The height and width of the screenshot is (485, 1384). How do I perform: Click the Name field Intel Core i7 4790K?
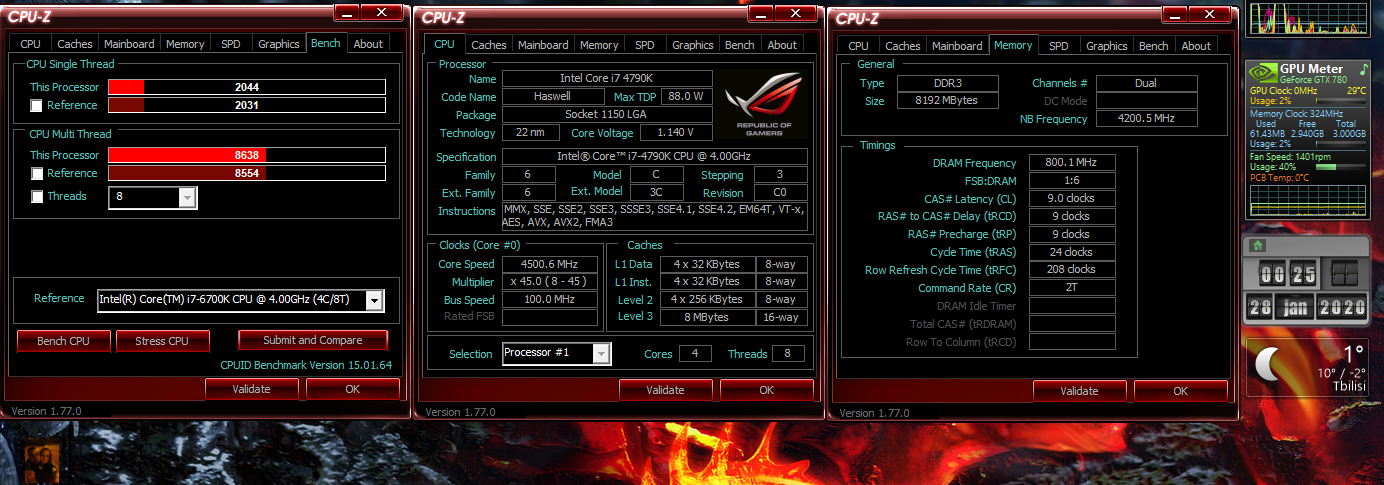coord(607,79)
